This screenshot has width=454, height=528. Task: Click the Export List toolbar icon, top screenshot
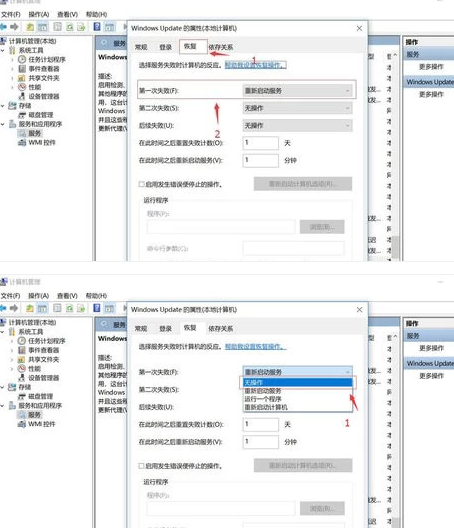(x=81, y=27)
